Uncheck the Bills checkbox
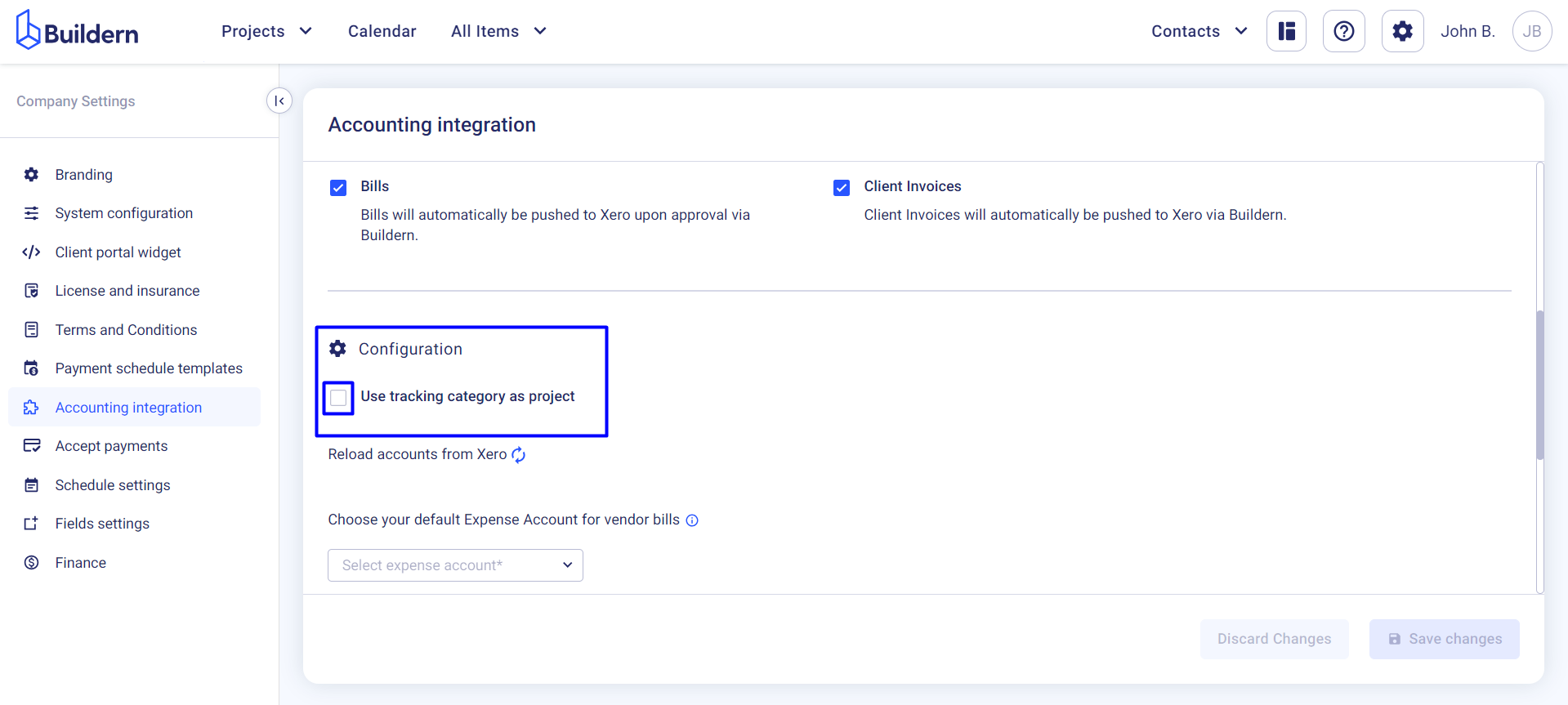1568x705 pixels. pyautogui.click(x=338, y=188)
